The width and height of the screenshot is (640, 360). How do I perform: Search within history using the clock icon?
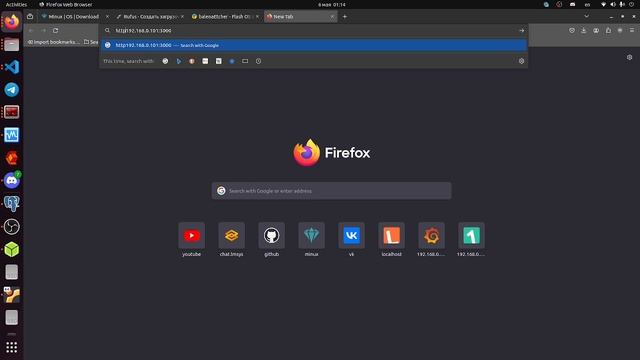258,61
